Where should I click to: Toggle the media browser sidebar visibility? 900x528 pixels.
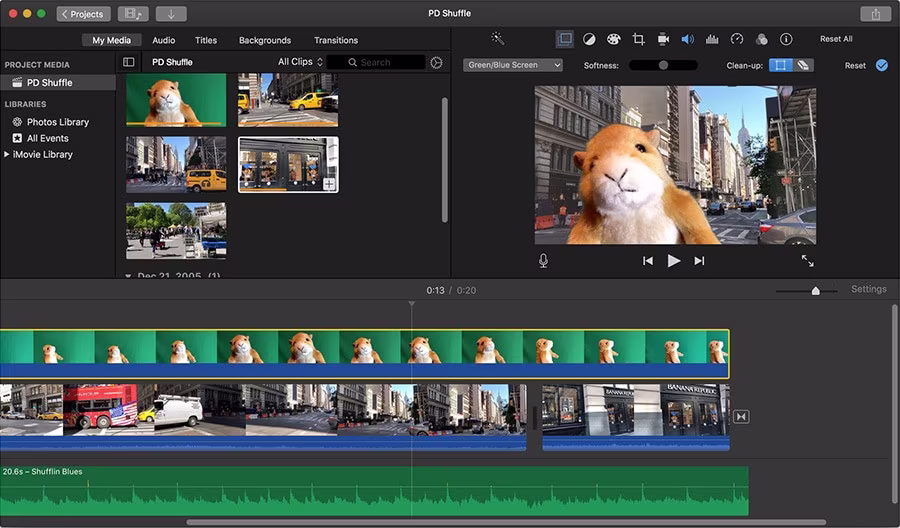[x=129, y=62]
